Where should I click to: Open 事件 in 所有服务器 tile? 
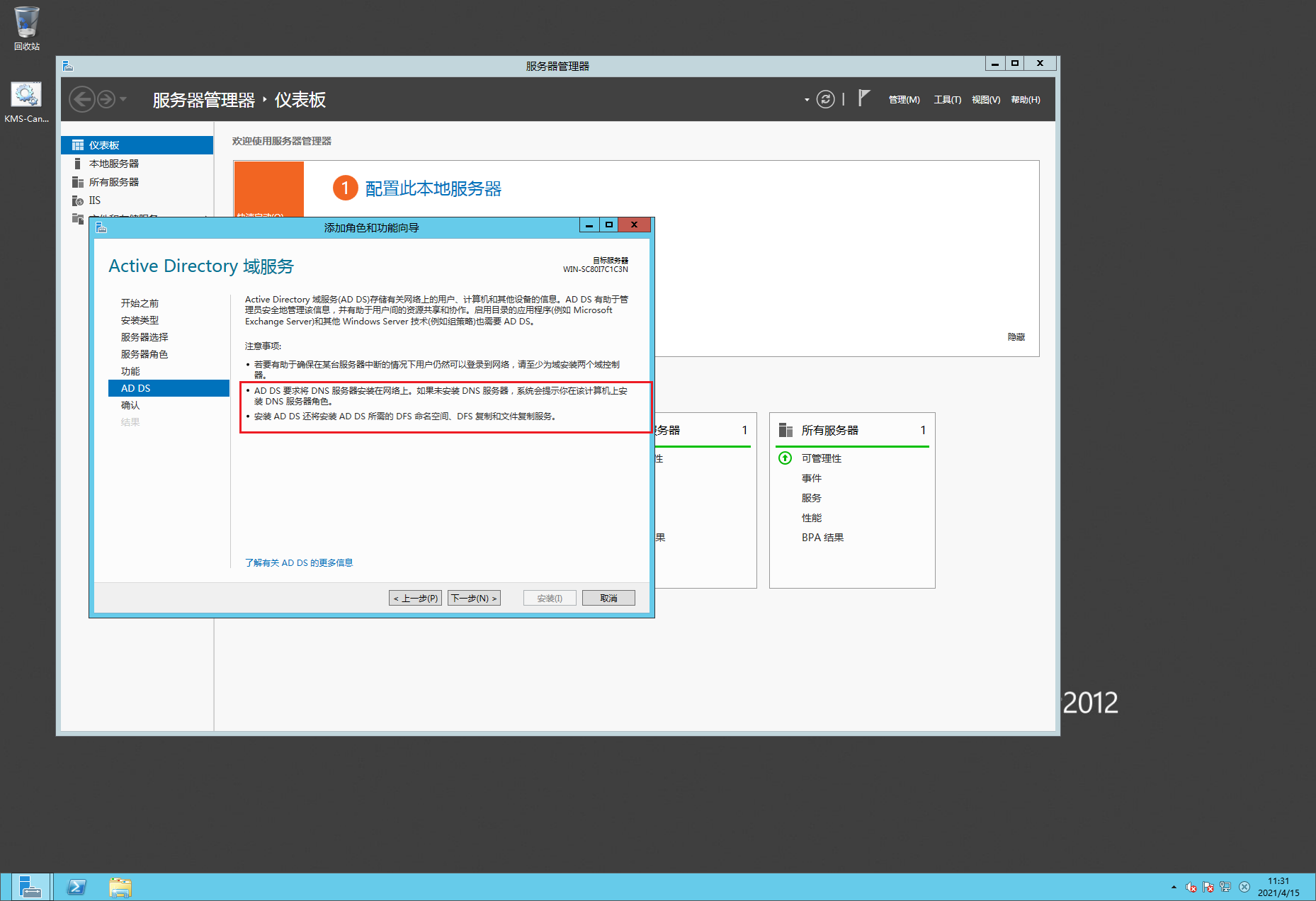(811, 478)
